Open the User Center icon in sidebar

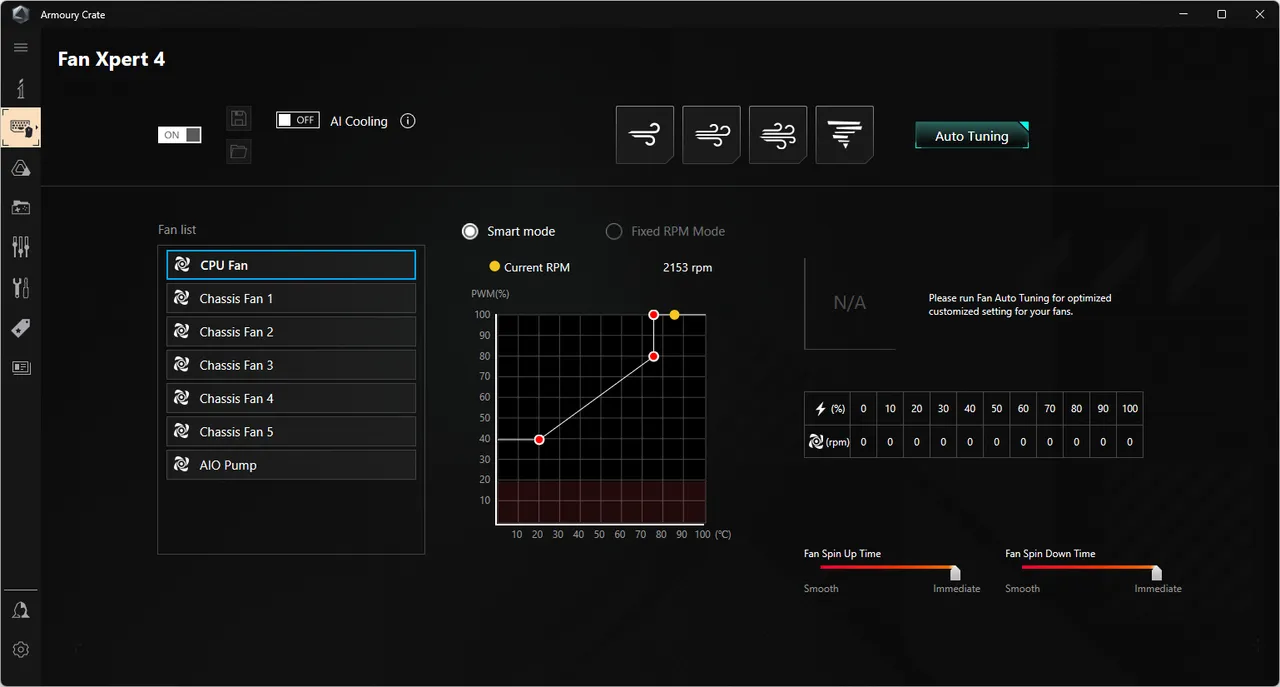click(21, 610)
